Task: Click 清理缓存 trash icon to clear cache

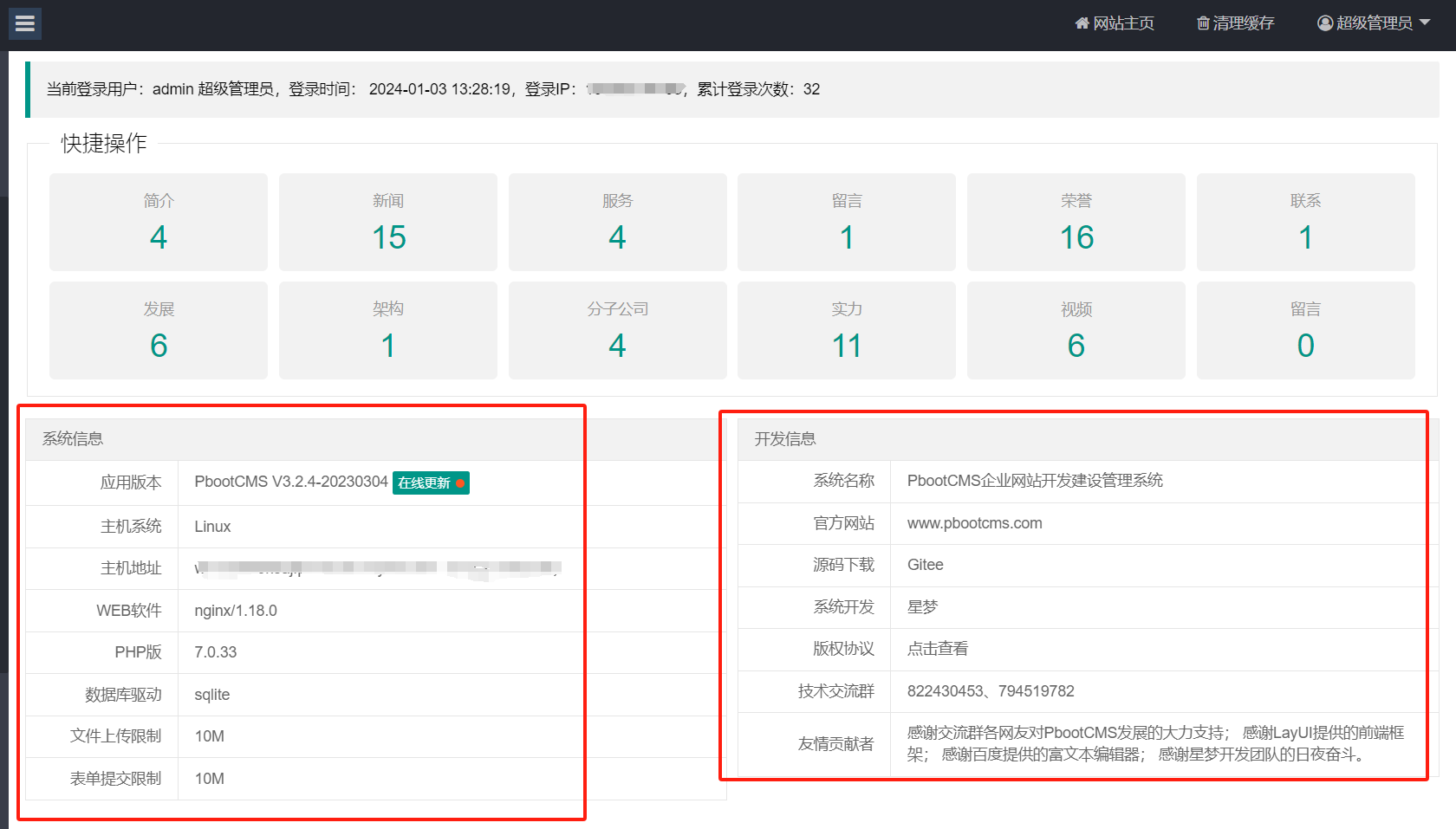Action: (1203, 23)
